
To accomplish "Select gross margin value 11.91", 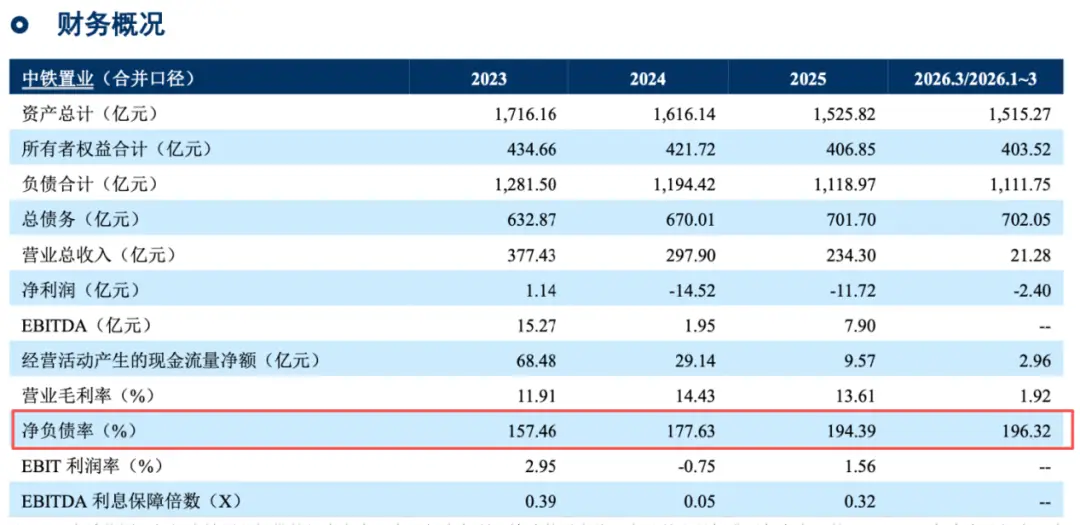I will [537, 396].
